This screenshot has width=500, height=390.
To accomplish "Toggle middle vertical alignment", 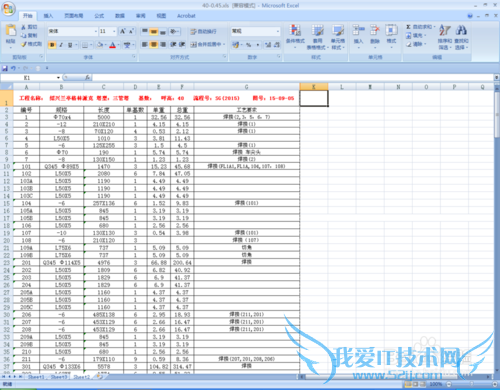I will (x=154, y=31).
